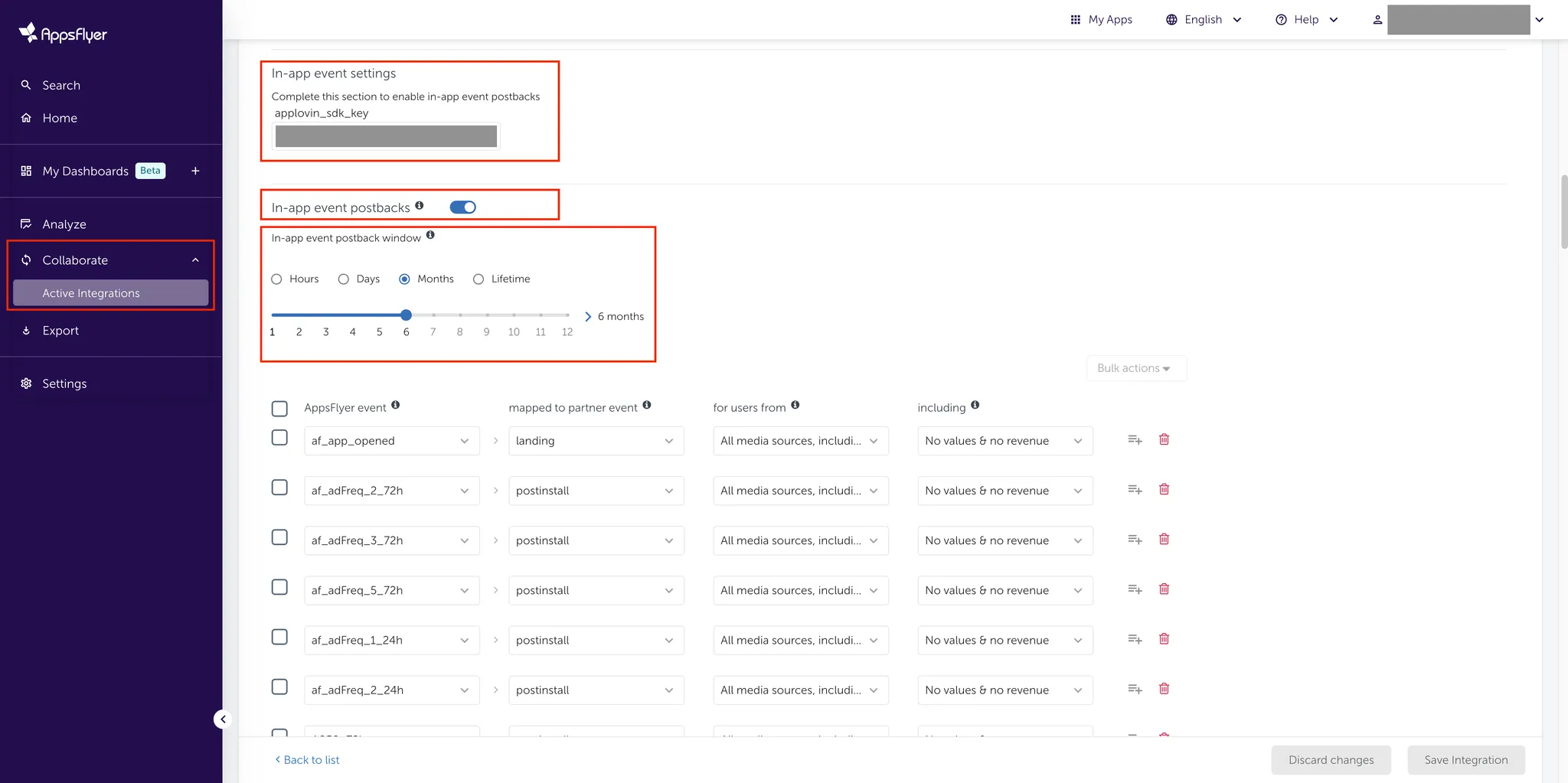The height and width of the screenshot is (783, 1568).
Task: Click the user account icon
Action: point(1377,20)
